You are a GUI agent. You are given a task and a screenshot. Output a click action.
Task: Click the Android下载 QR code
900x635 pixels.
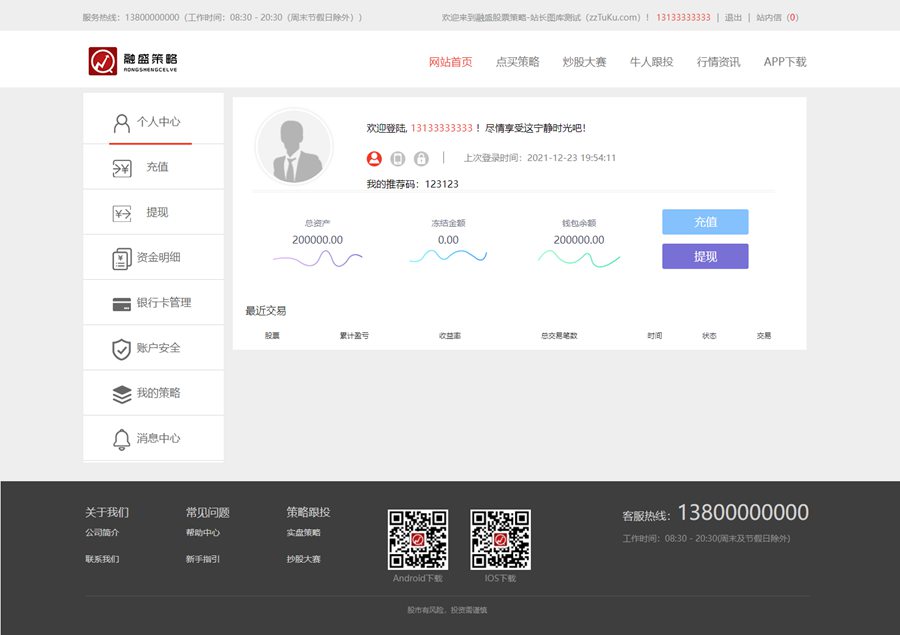(x=417, y=539)
